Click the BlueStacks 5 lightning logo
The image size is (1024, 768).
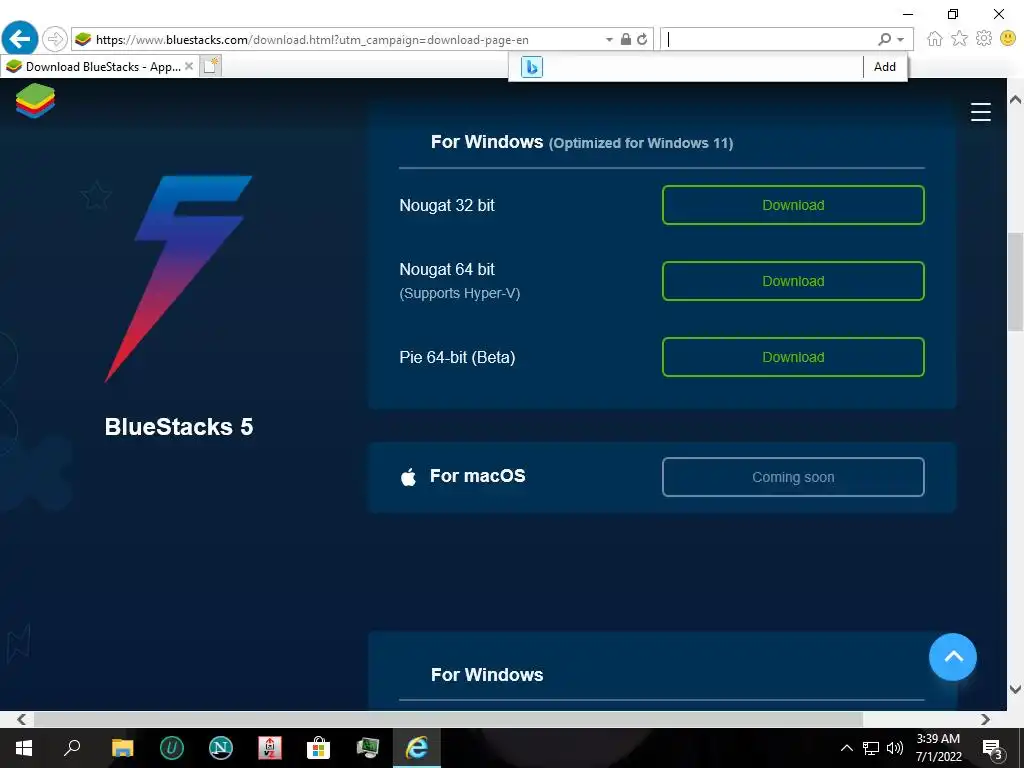tap(178, 278)
